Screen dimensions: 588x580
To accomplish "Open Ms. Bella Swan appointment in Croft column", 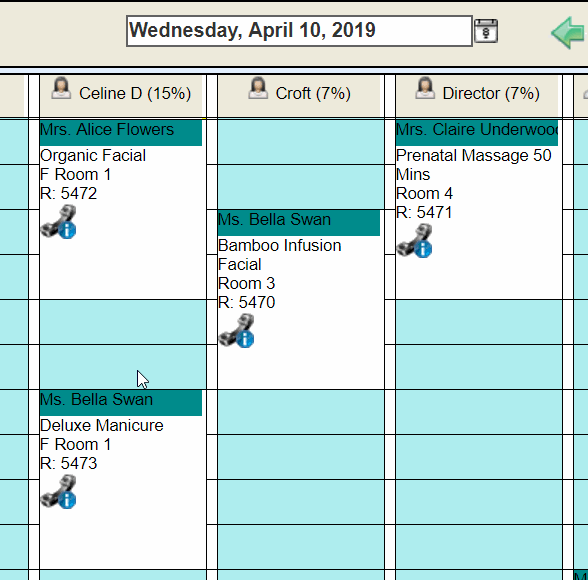I will click(x=299, y=223).
